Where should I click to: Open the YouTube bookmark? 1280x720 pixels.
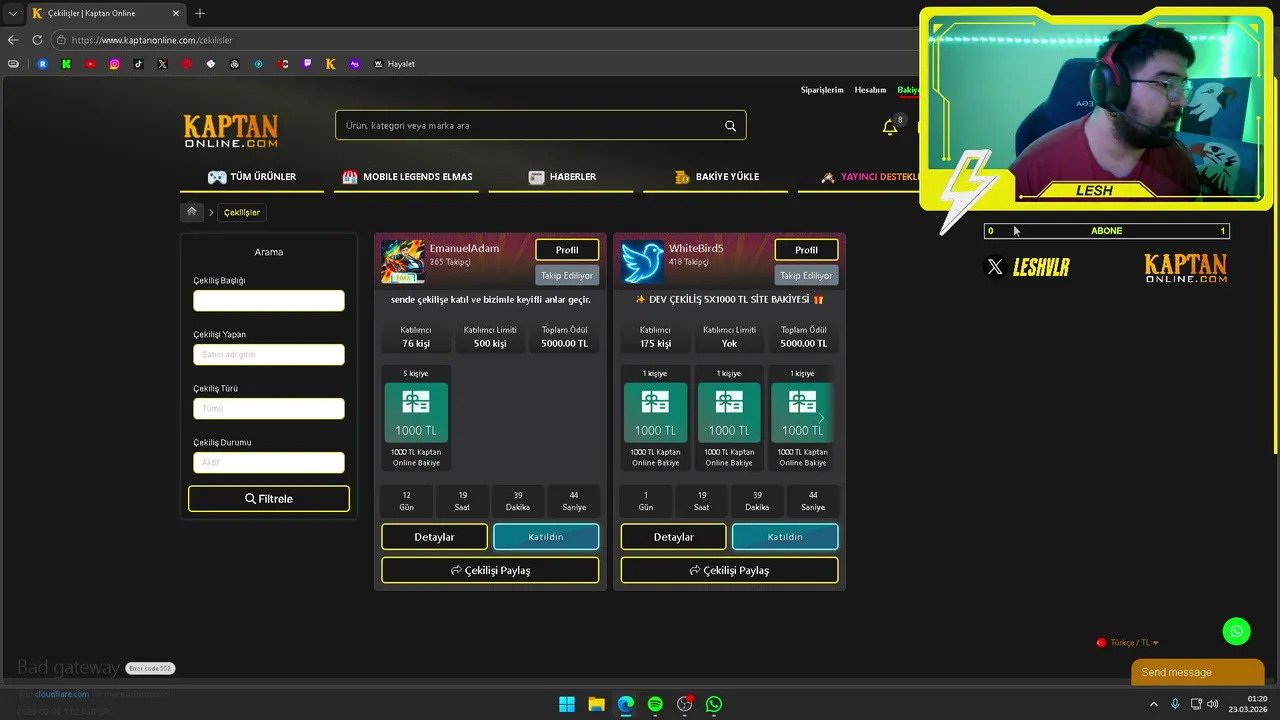(91, 64)
